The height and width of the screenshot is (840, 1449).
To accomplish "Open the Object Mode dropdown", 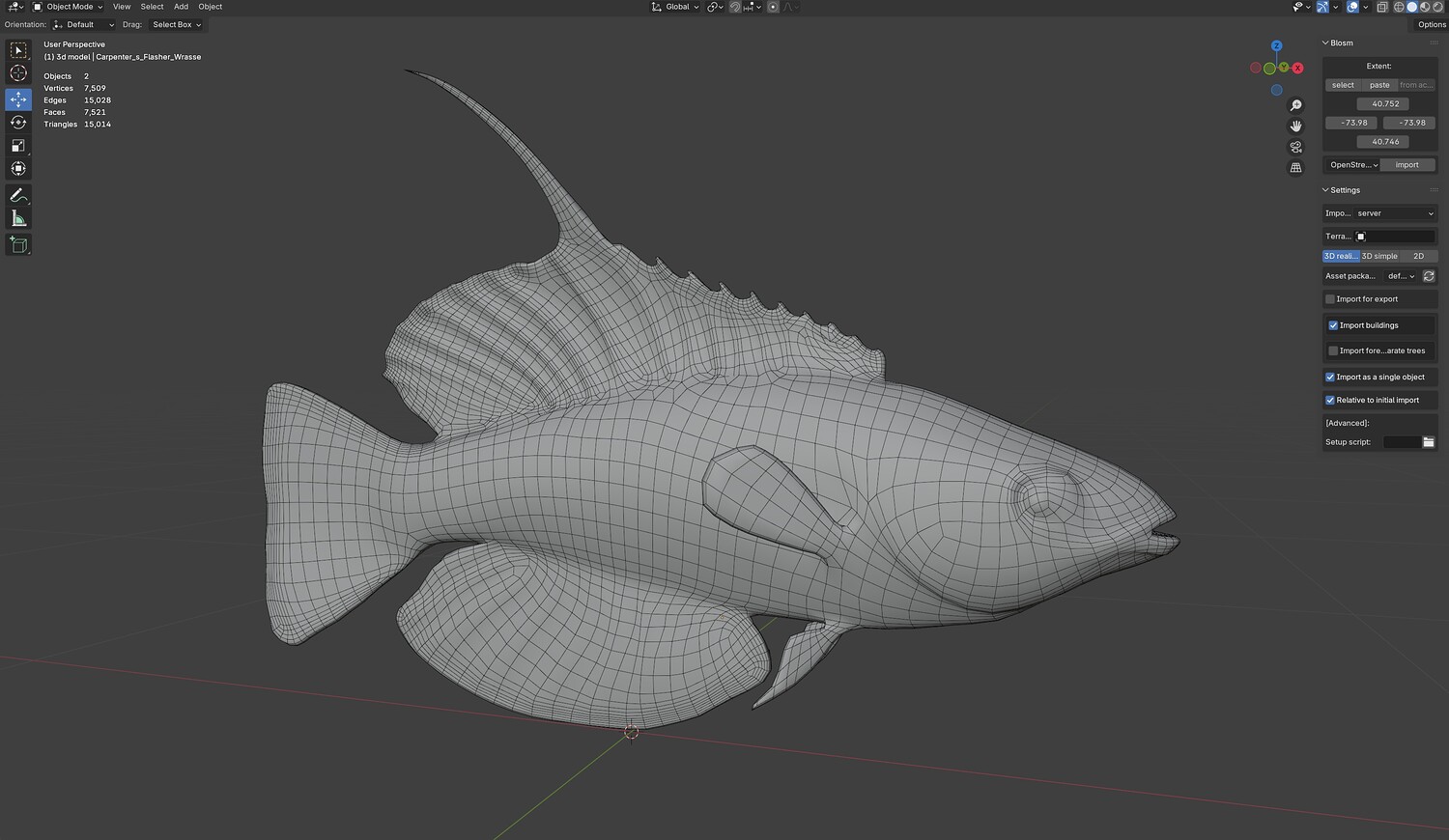I will click(68, 7).
